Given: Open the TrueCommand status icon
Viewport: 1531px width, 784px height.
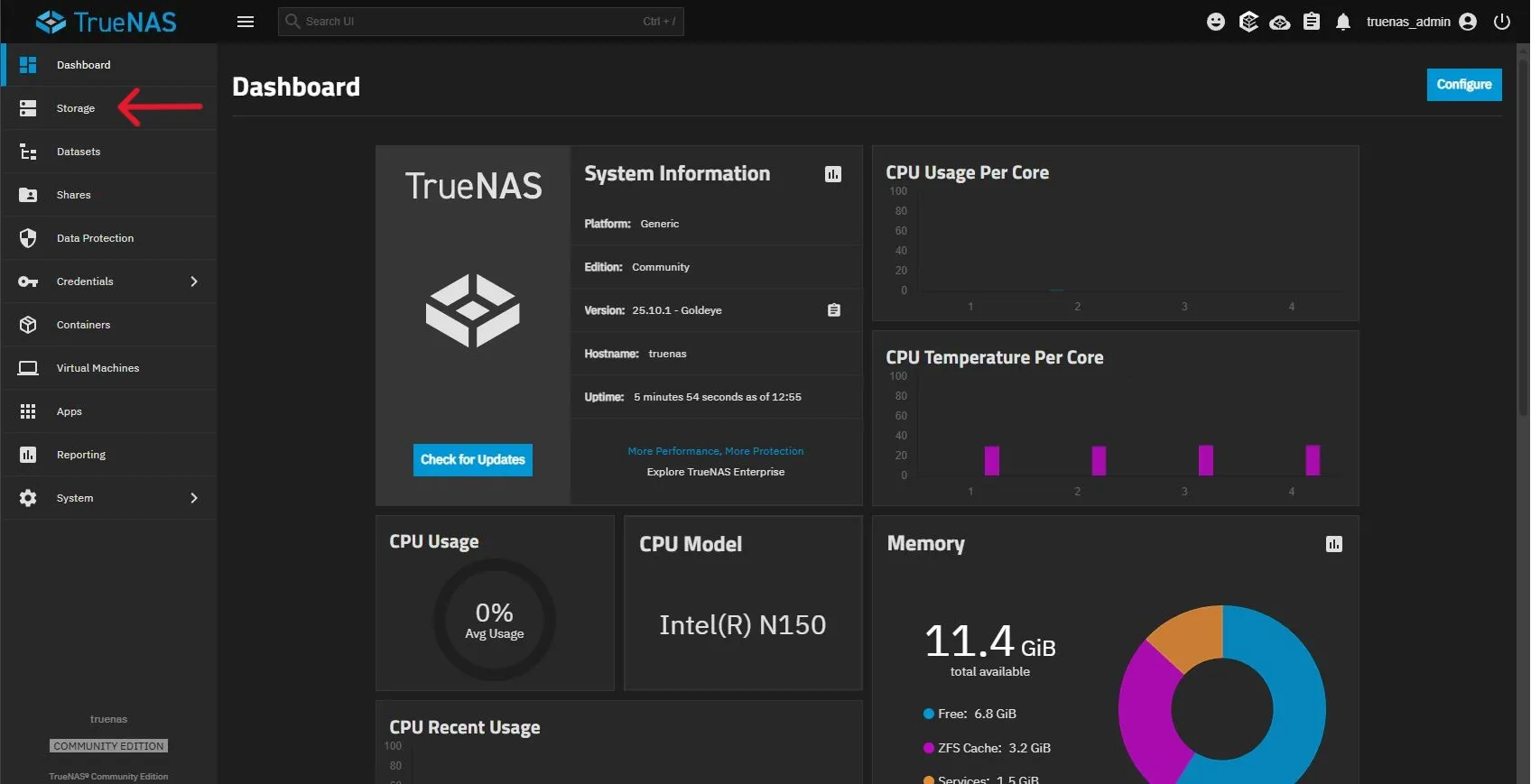Looking at the screenshot, I should (x=1248, y=22).
